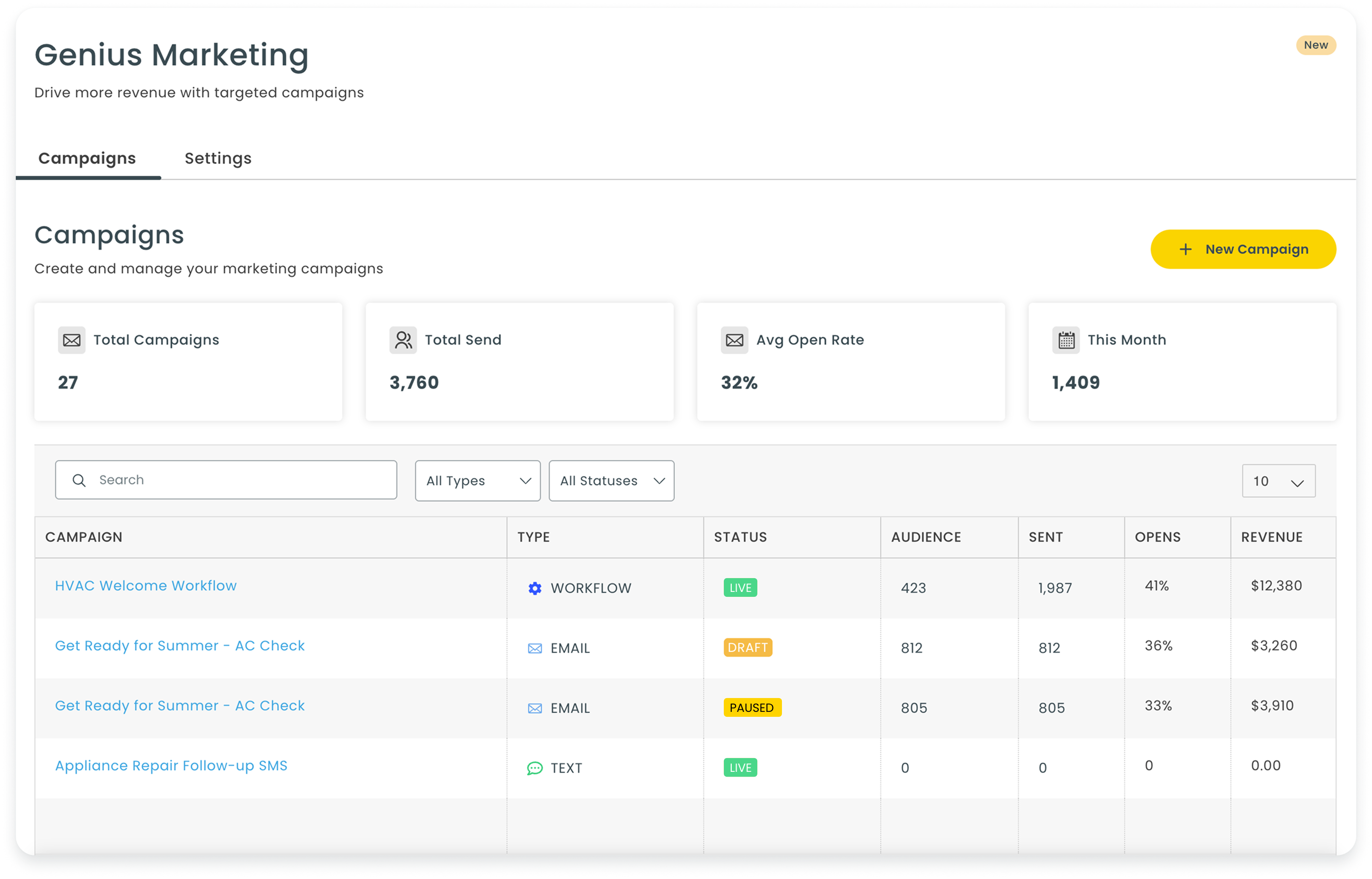Screen dimensions: 1372x879
Task: Open the HVAC Welcome Workflow campaign link
Action: pos(146,586)
